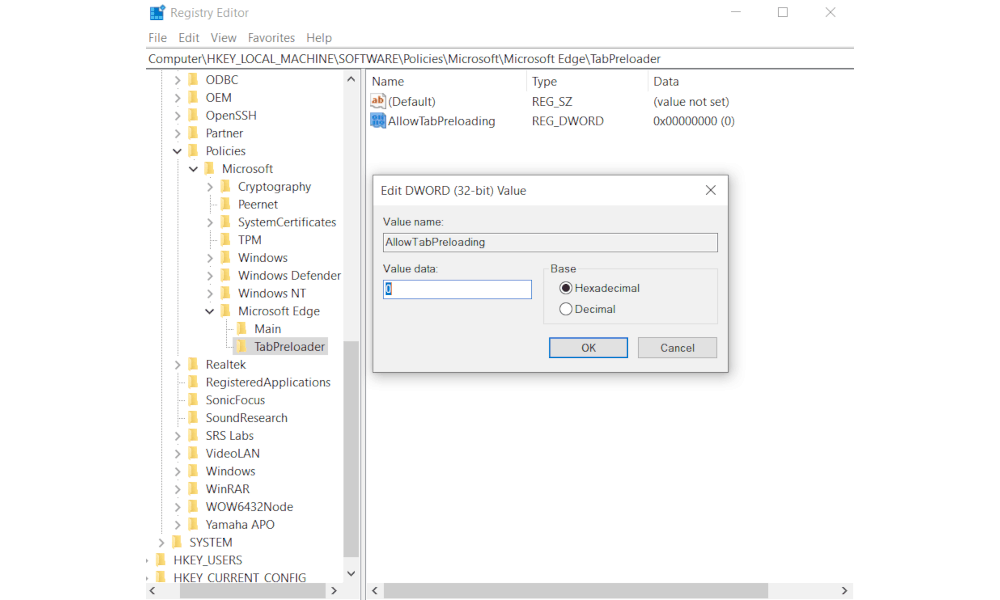Open the Favorites menu
The image size is (1000, 600).
[271, 38]
